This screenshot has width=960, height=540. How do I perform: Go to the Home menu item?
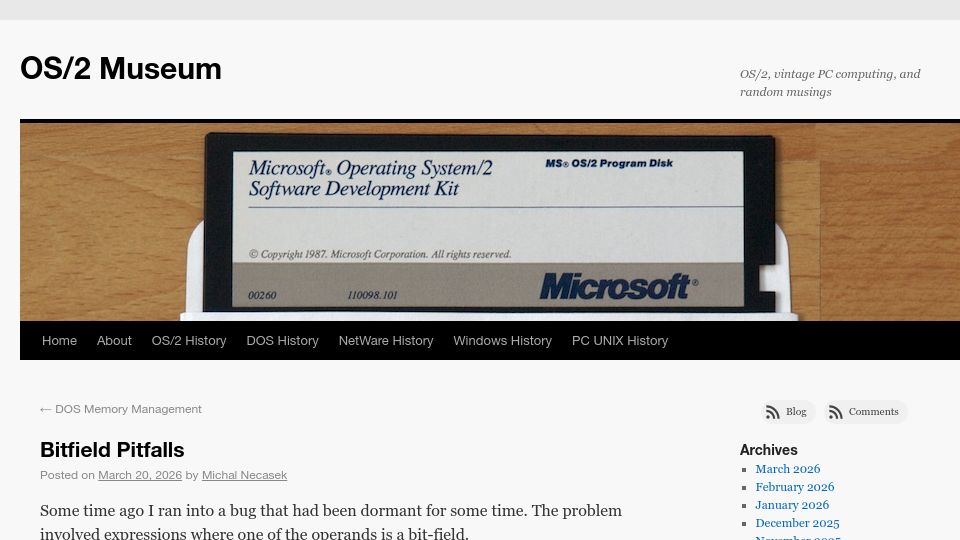[x=59, y=340]
